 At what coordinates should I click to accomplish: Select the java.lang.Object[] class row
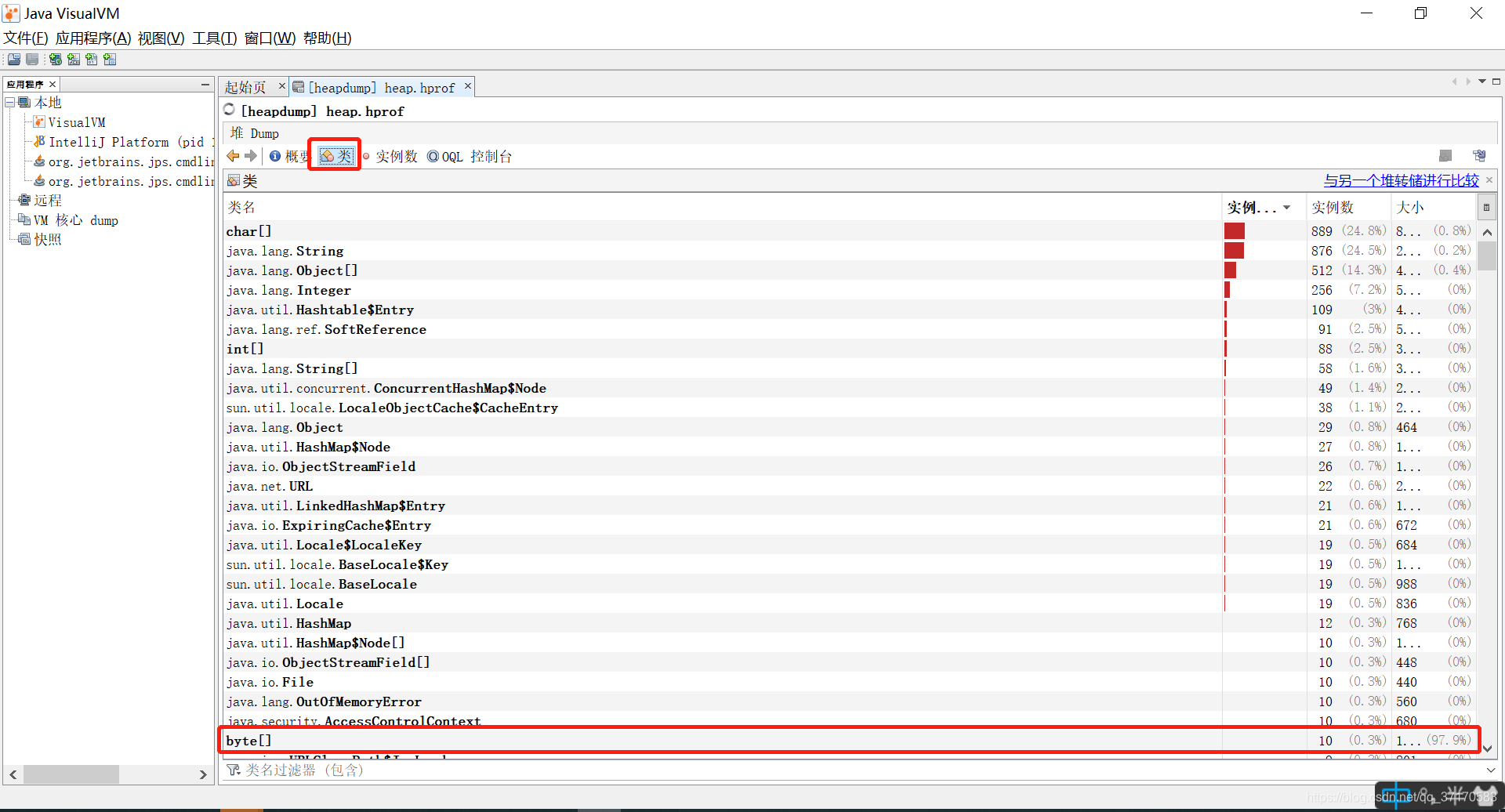[850, 270]
